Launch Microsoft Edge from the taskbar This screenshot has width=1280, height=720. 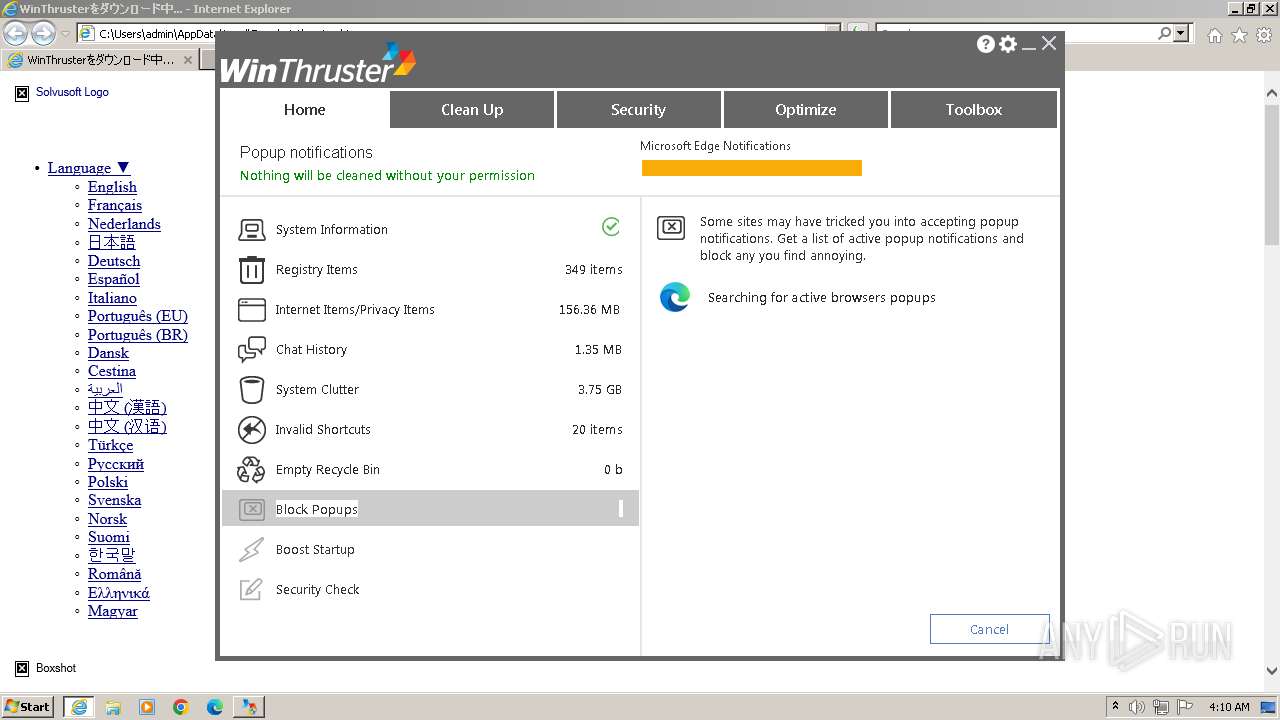[x=215, y=707]
